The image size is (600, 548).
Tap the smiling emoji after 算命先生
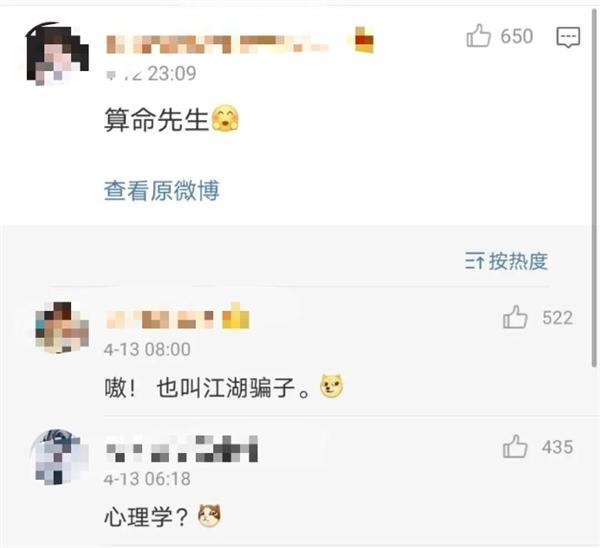point(225,118)
